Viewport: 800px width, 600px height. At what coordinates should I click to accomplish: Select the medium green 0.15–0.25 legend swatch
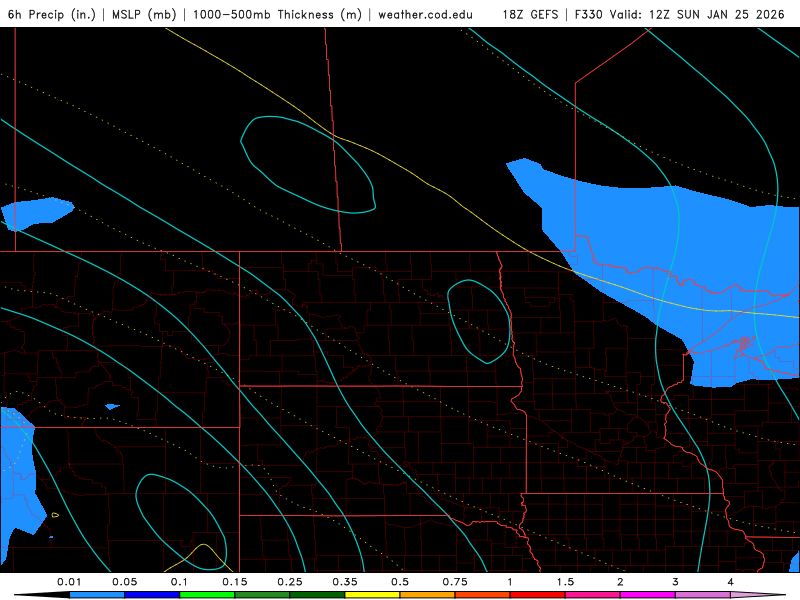tap(262, 595)
